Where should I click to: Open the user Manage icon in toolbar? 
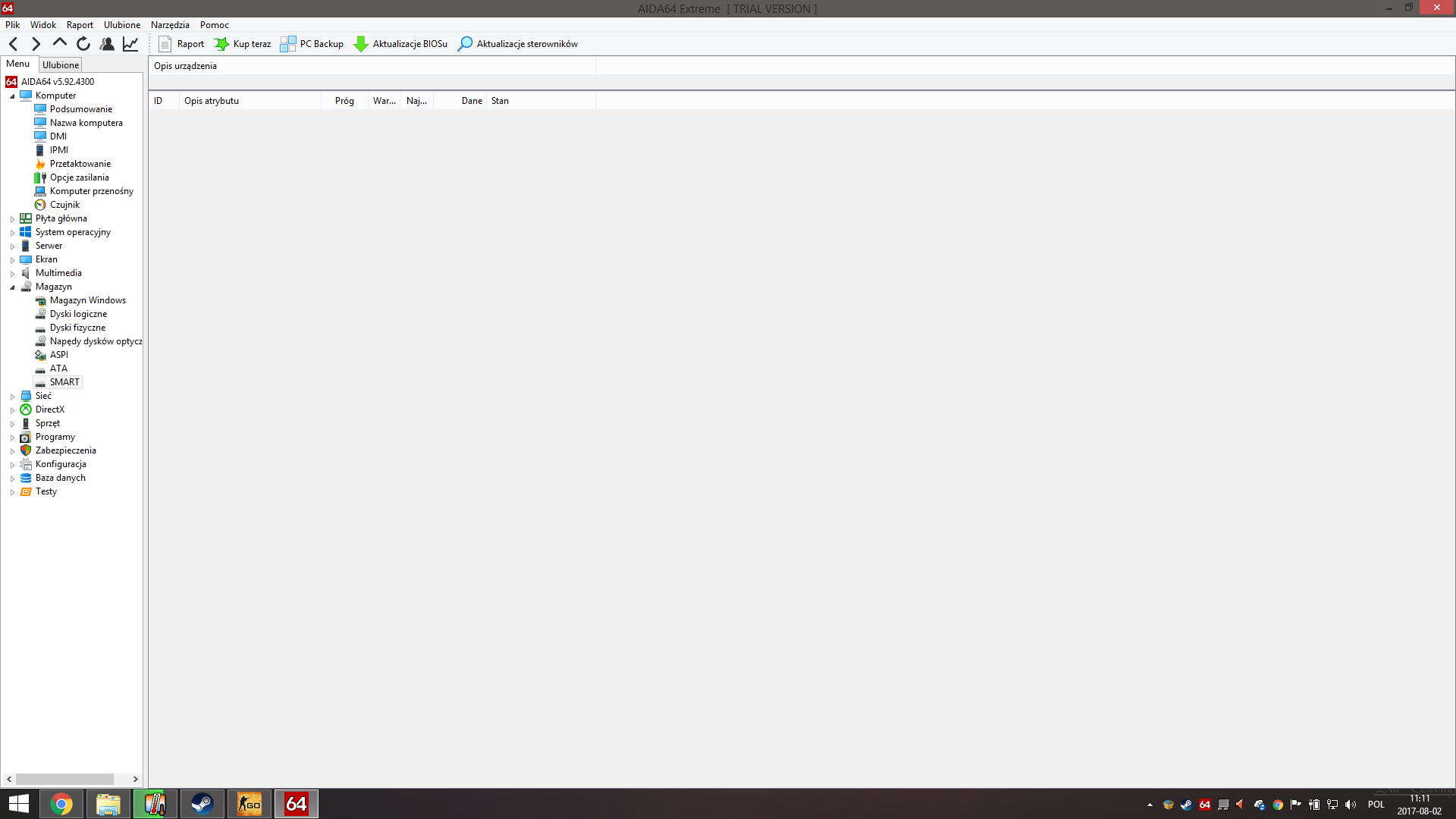[x=107, y=44]
